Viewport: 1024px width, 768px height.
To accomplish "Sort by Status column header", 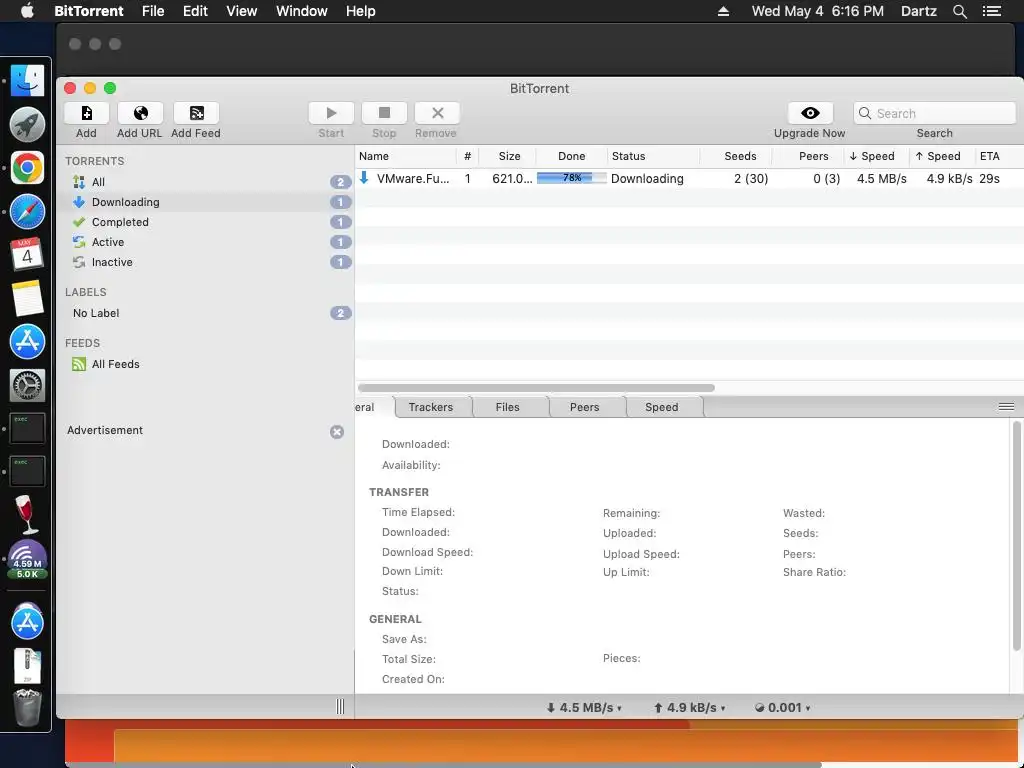I will [654, 156].
